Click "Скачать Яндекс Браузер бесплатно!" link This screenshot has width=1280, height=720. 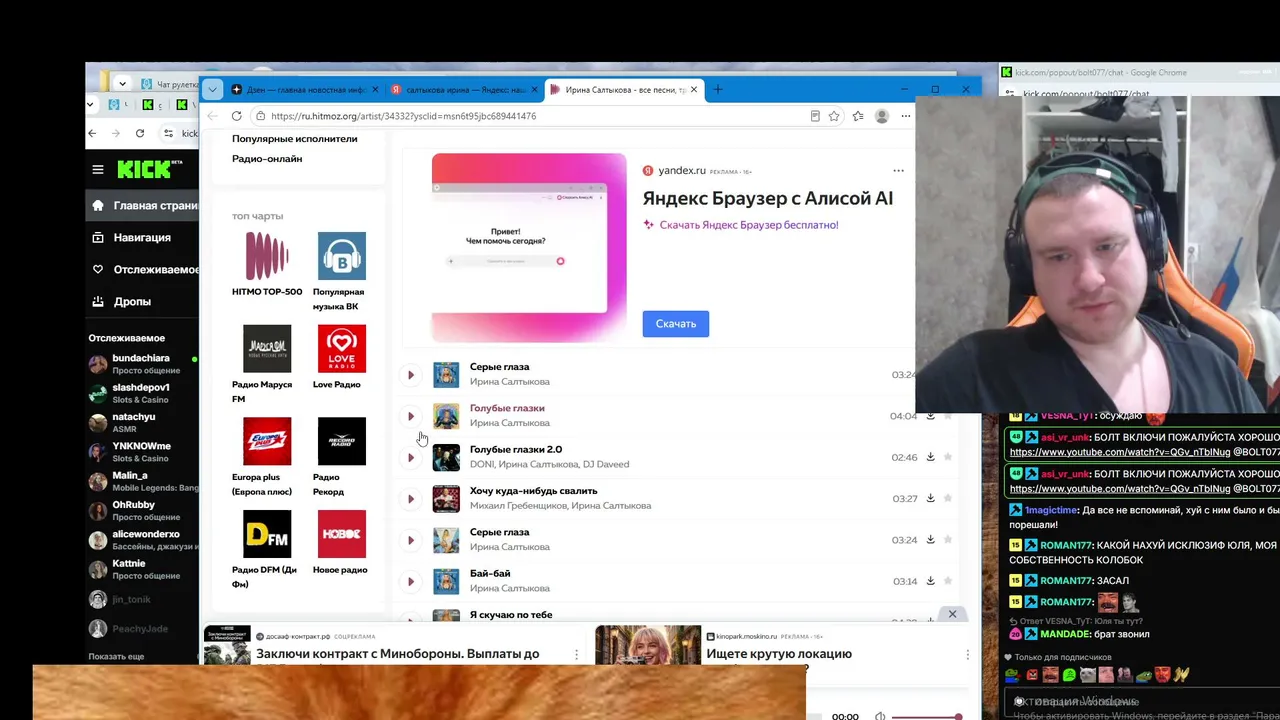point(749,225)
